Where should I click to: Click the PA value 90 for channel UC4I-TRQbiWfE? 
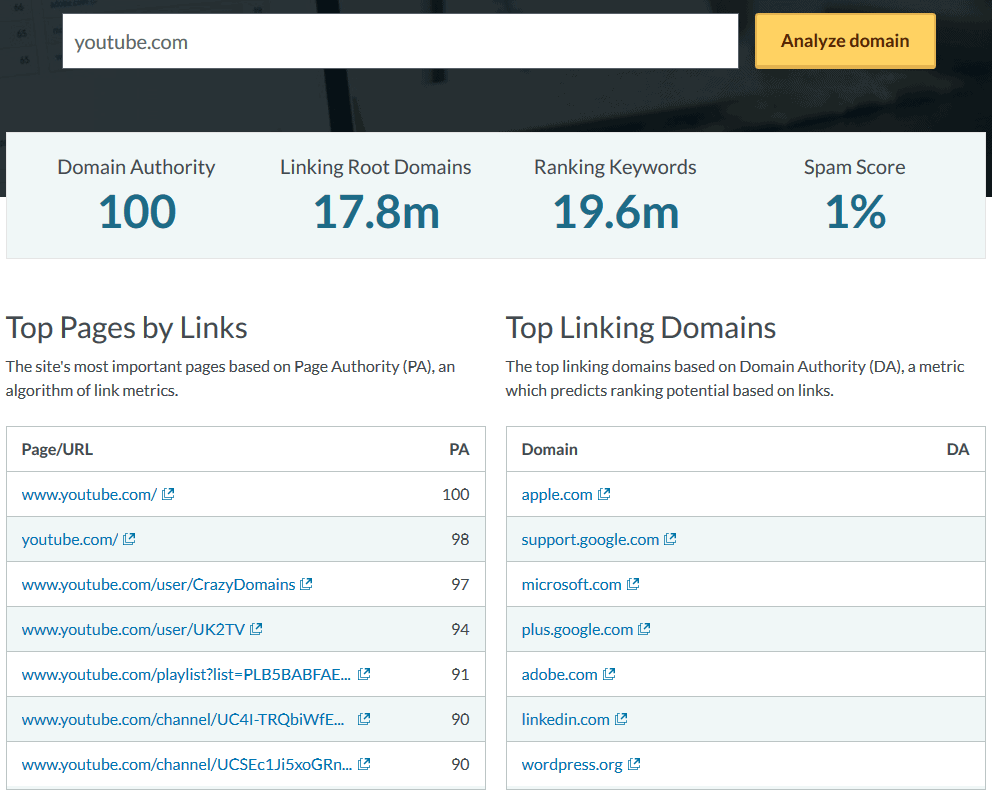(460, 720)
